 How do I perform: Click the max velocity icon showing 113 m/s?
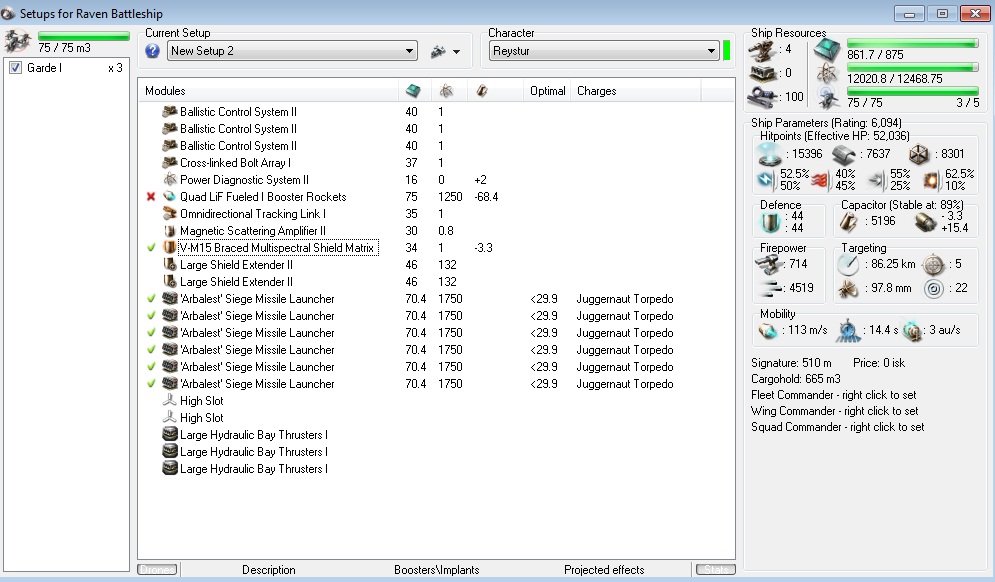(x=768, y=331)
